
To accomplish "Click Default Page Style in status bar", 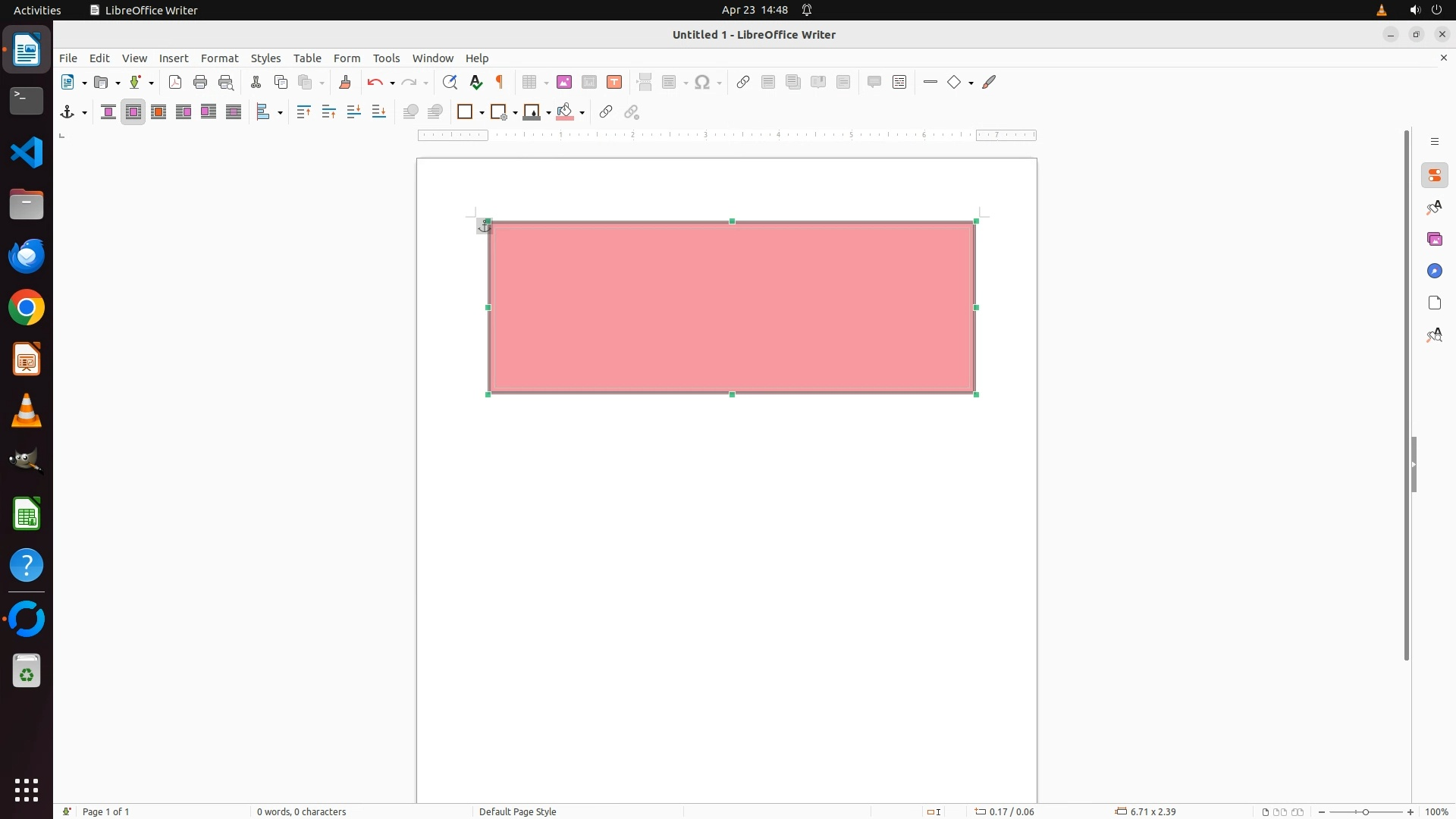I will pos(518,811).
